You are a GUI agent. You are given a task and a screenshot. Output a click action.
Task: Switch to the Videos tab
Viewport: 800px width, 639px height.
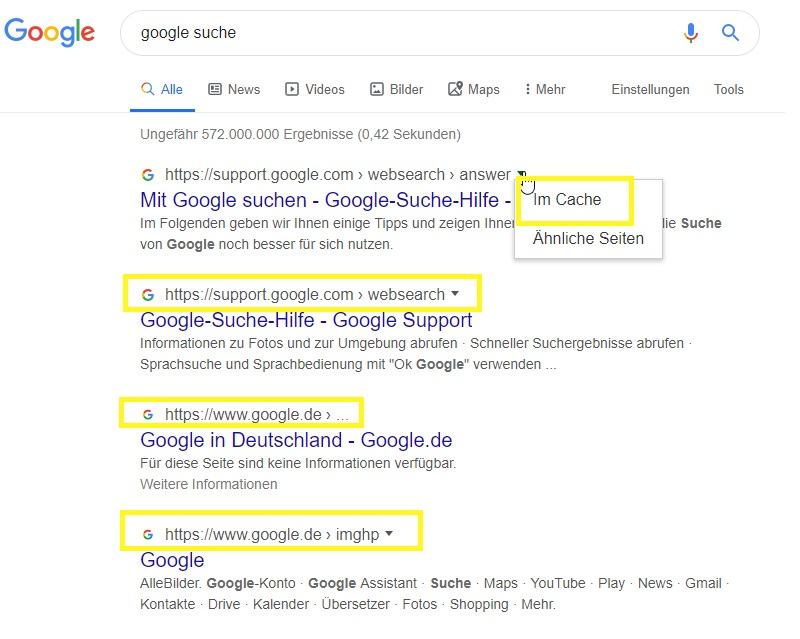pyautogui.click(x=315, y=89)
